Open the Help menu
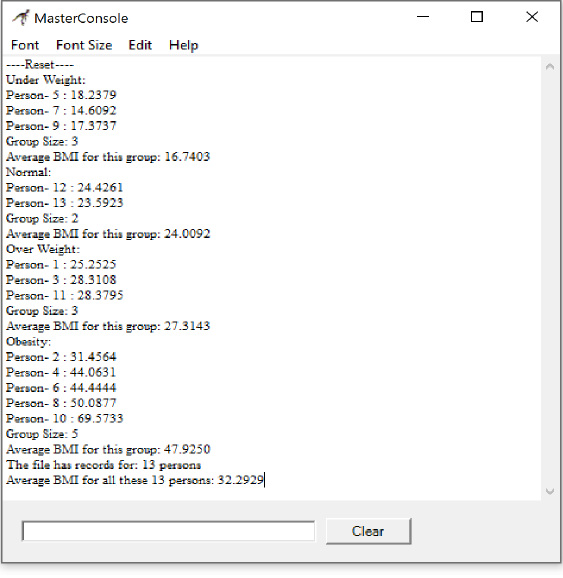Viewport: 563px width, 578px height. [x=184, y=45]
